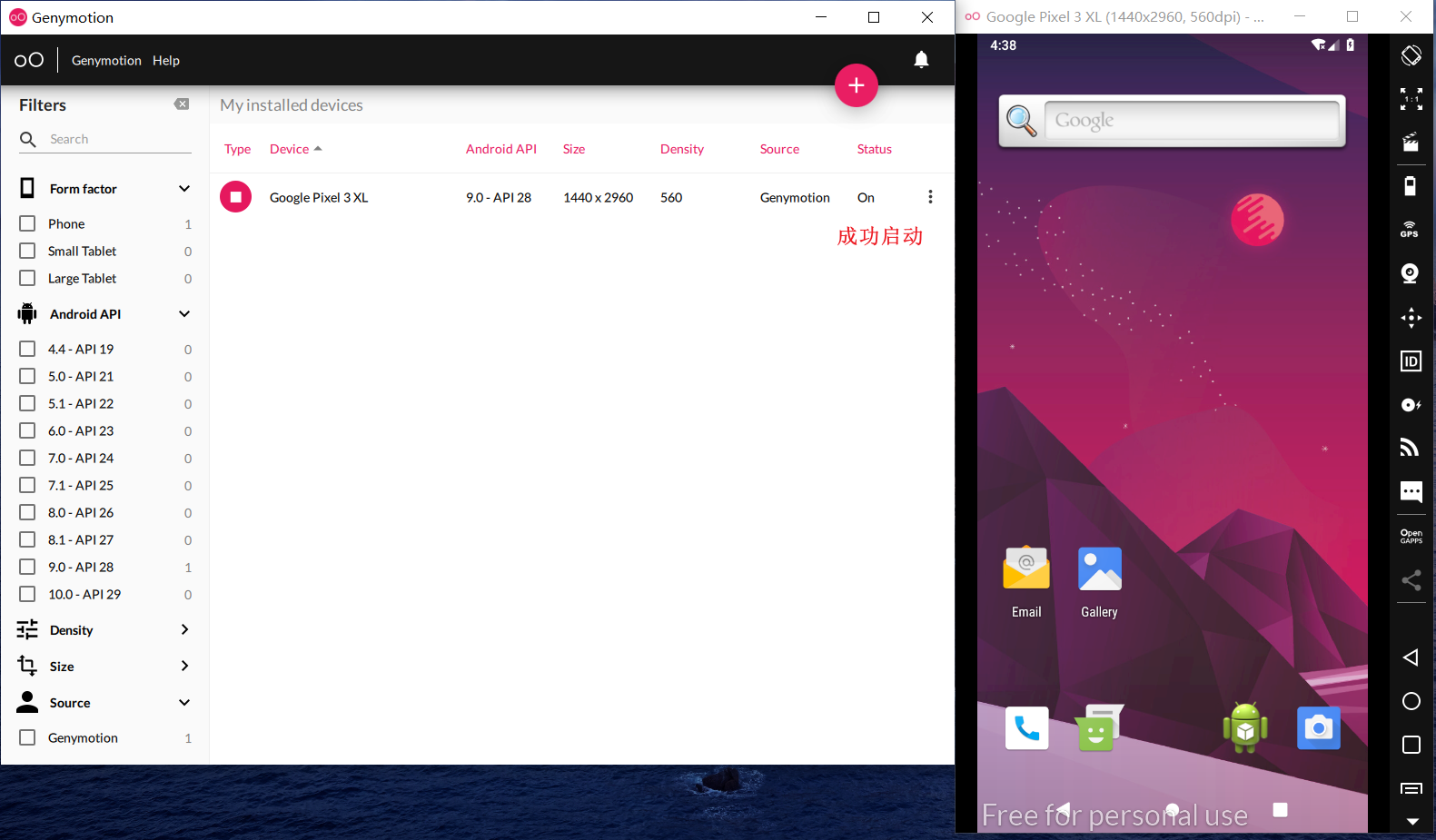
Task: Enable the 6.0 - API 23 filter
Action: (x=27, y=430)
